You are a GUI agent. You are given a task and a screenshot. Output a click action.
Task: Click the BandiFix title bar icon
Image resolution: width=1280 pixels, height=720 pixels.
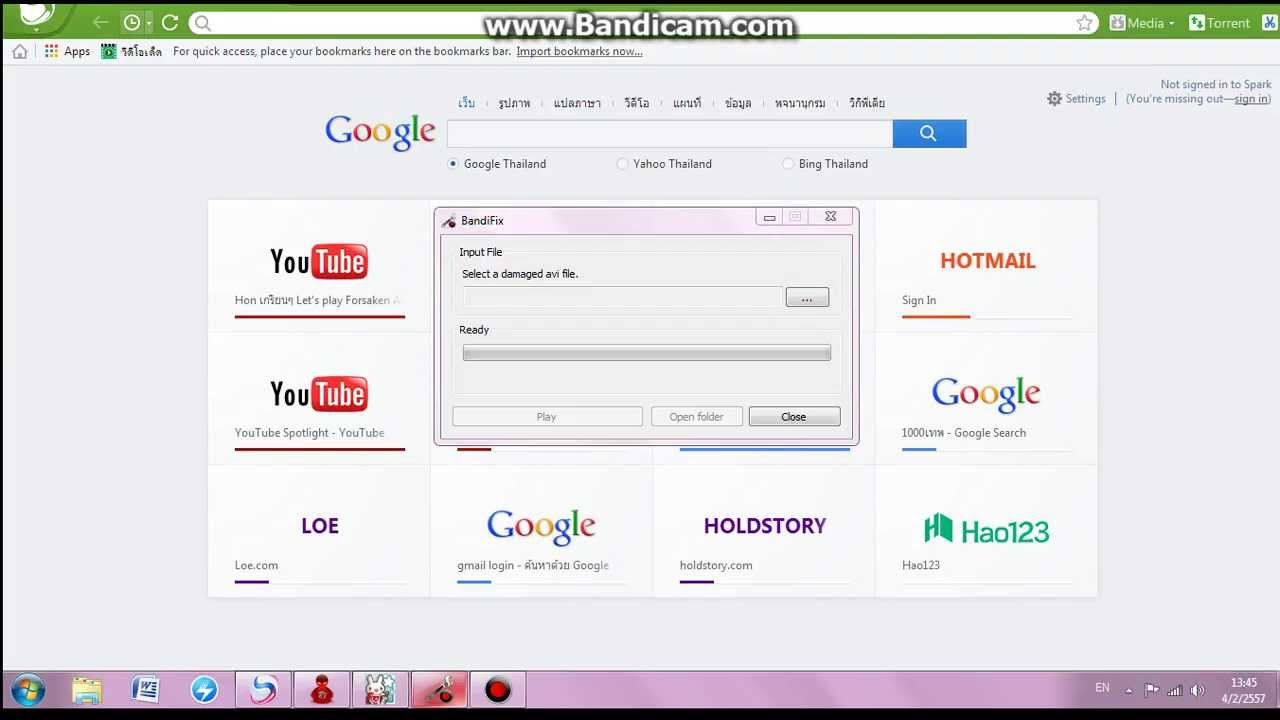(x=449, y=220)
